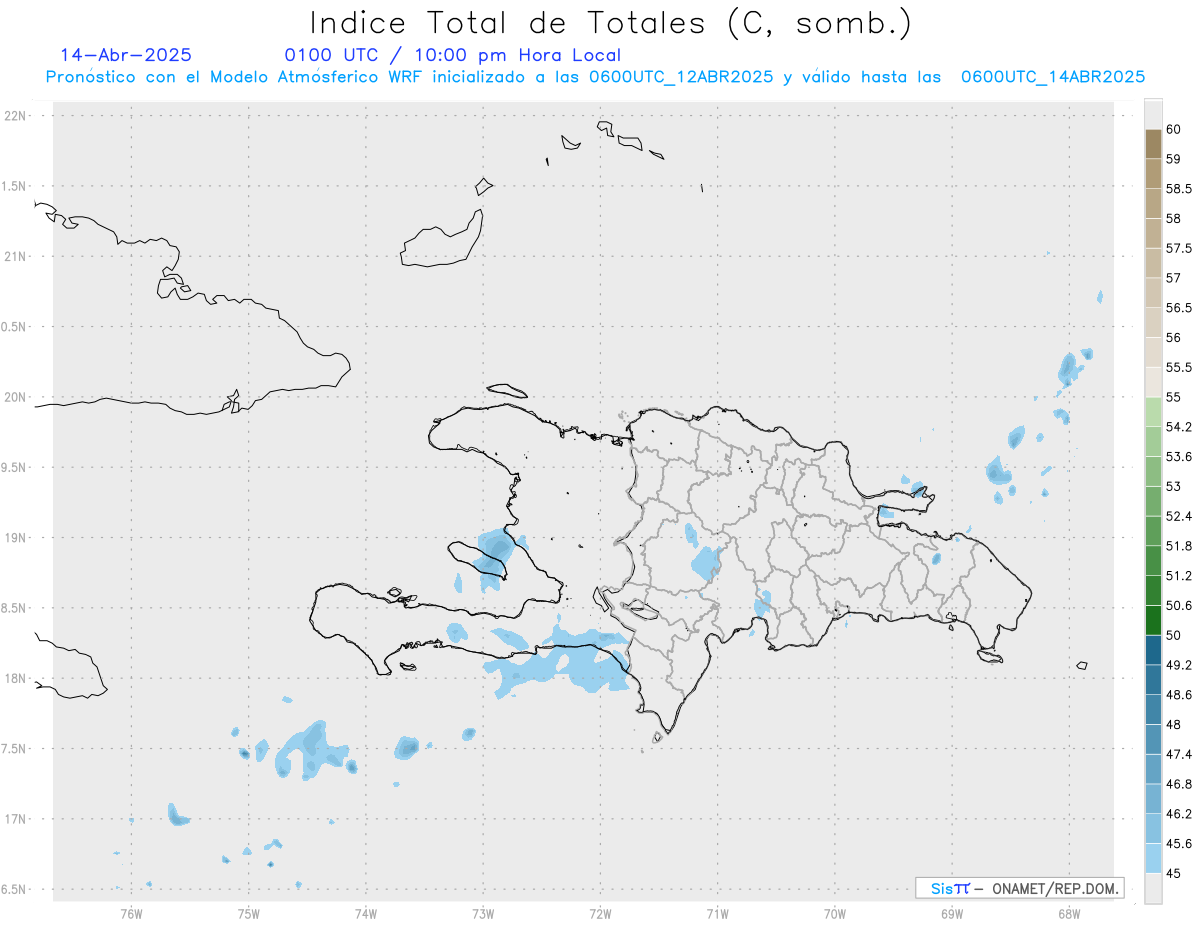The height and width of the screenshot is (927, 1200).
Task: Click the '71W' longitude label
Action: (717, 913)
